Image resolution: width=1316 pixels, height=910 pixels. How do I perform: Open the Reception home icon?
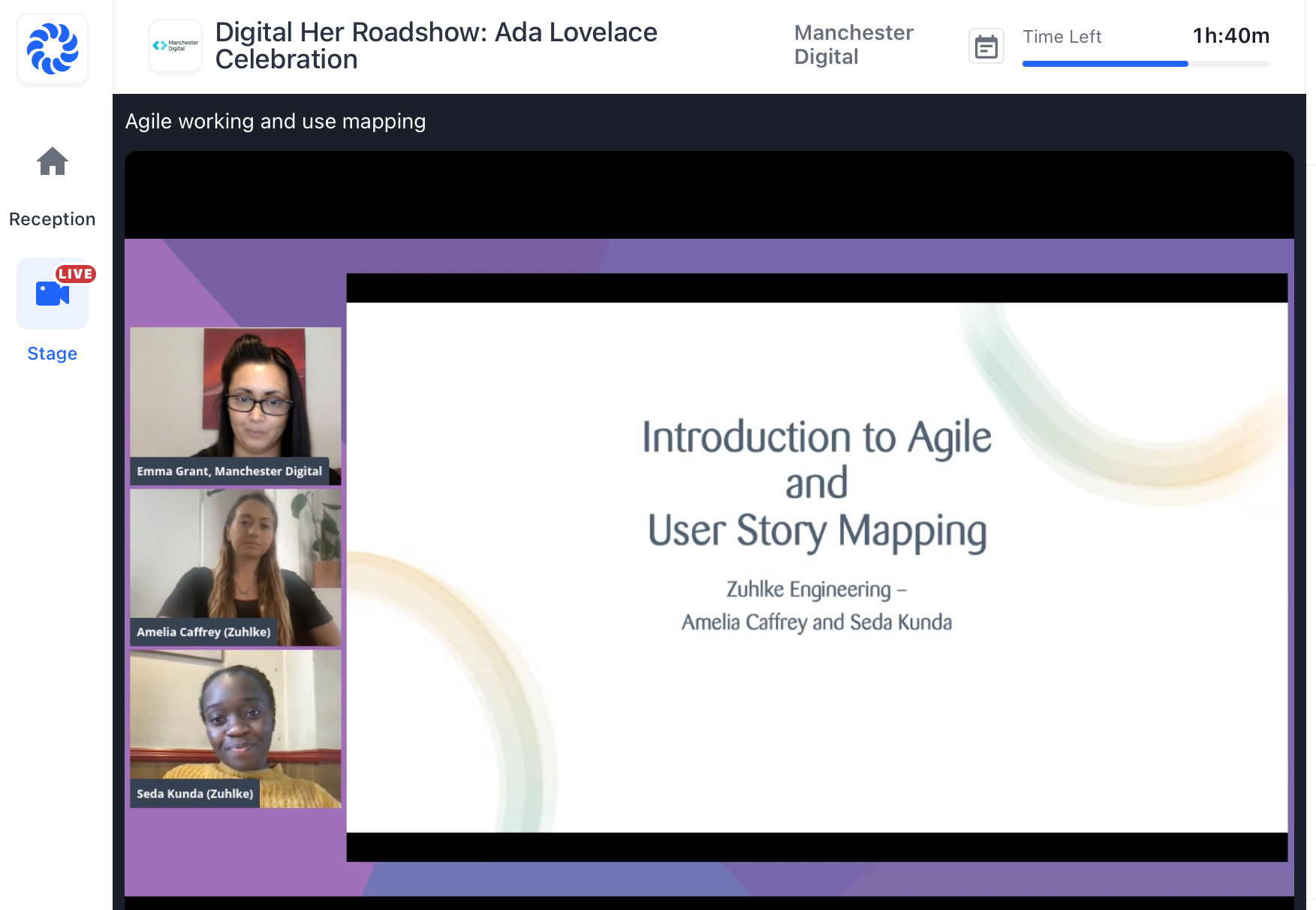(x=53, y=161)
